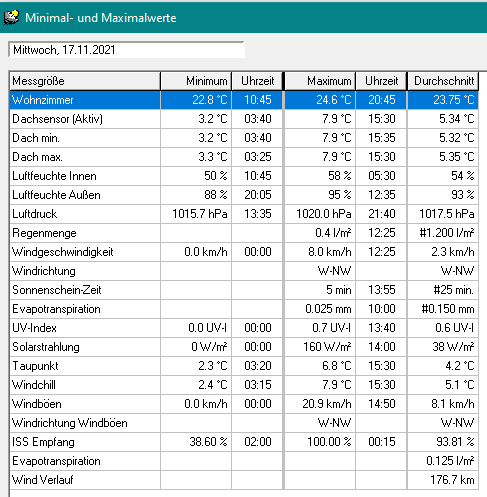Select the Luftdruck row
487x497 pixels.
[244, 214]
